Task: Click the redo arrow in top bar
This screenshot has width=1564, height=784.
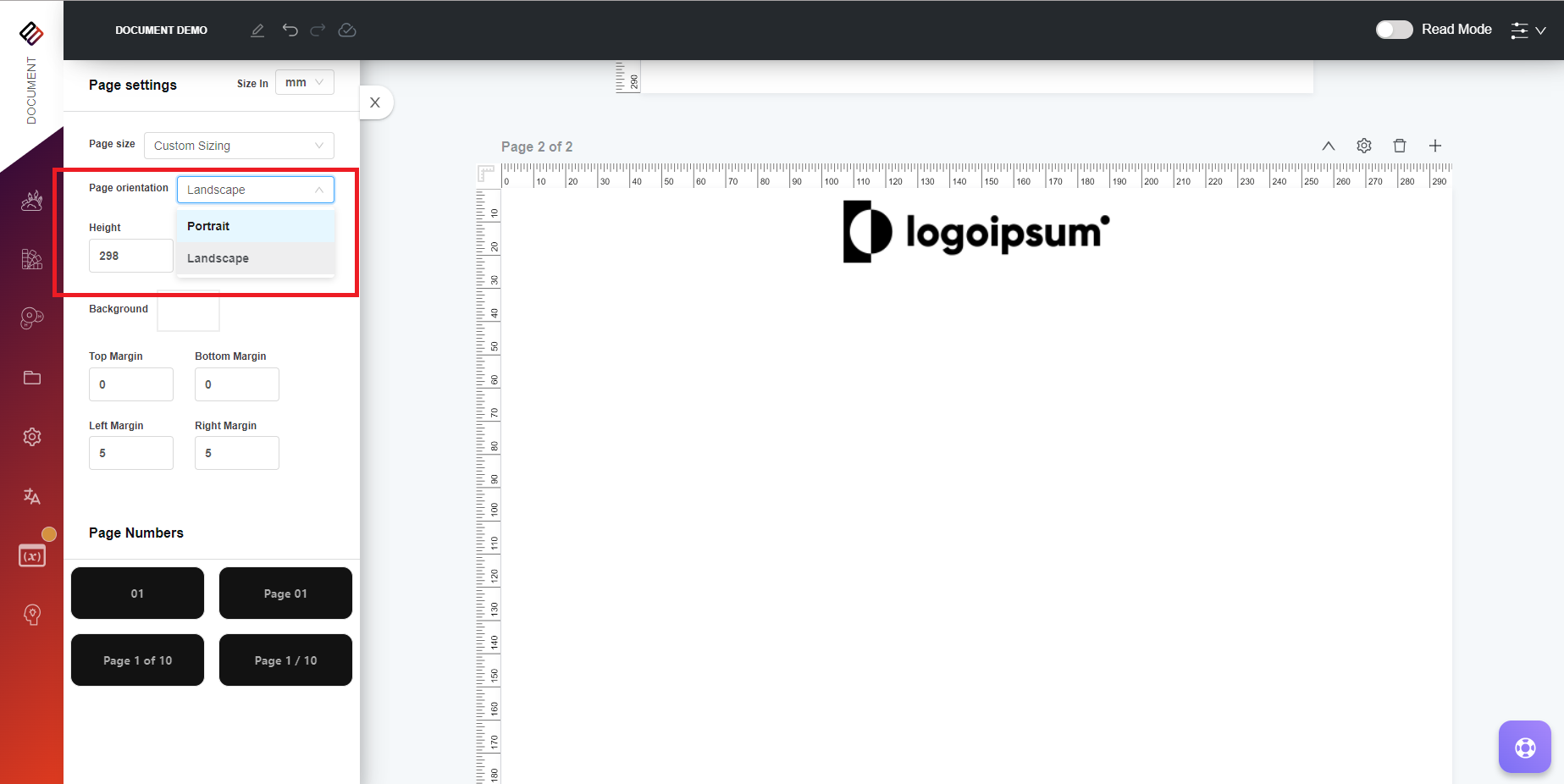Action: (318, 30)
